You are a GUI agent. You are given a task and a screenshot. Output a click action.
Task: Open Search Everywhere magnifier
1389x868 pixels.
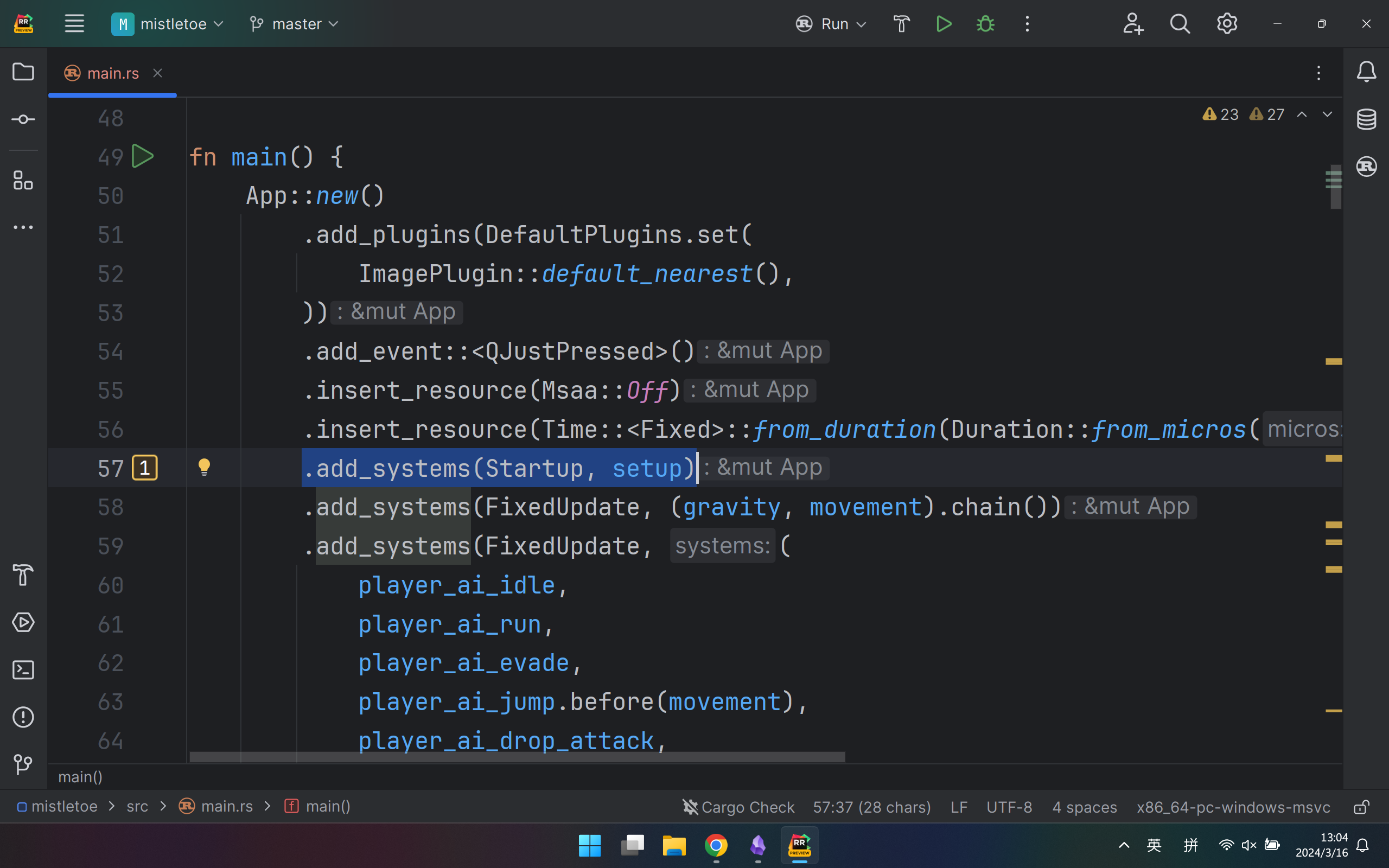[x=1180, y=23]
